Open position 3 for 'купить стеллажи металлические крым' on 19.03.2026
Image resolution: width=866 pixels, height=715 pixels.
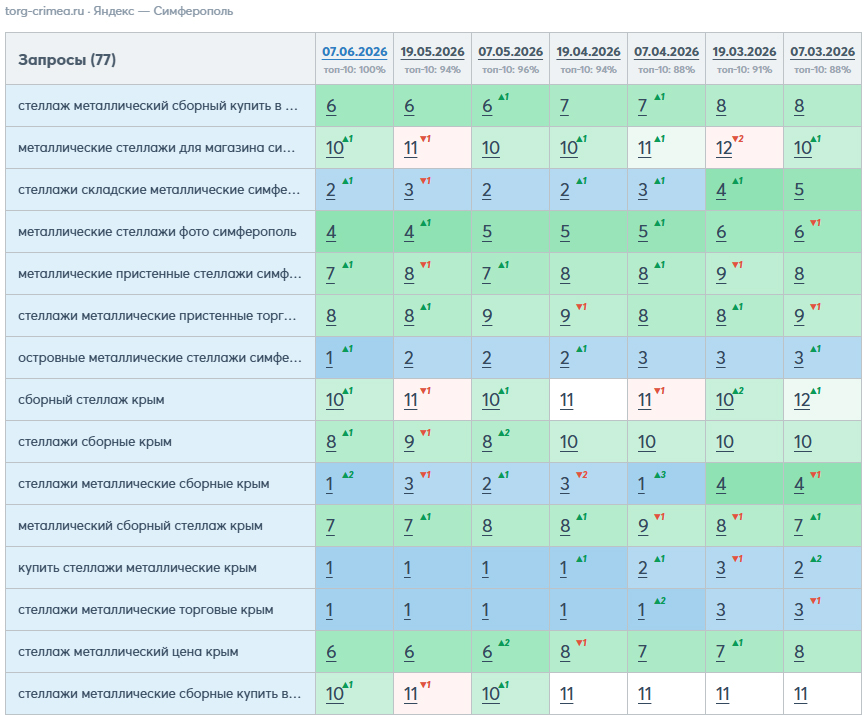[721, 568]
